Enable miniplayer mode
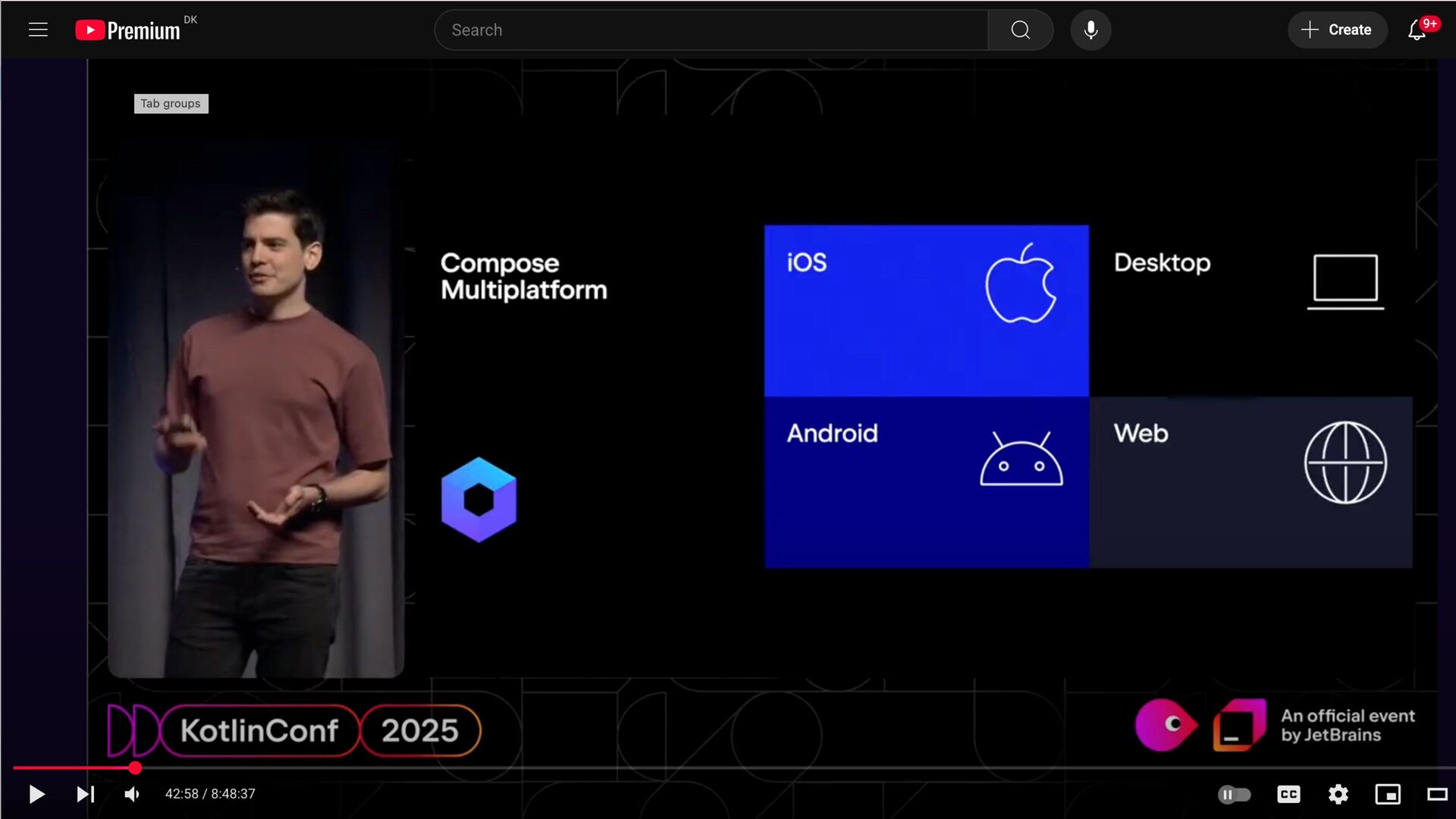1456x819 pixels. click(x=1388, y=794)
